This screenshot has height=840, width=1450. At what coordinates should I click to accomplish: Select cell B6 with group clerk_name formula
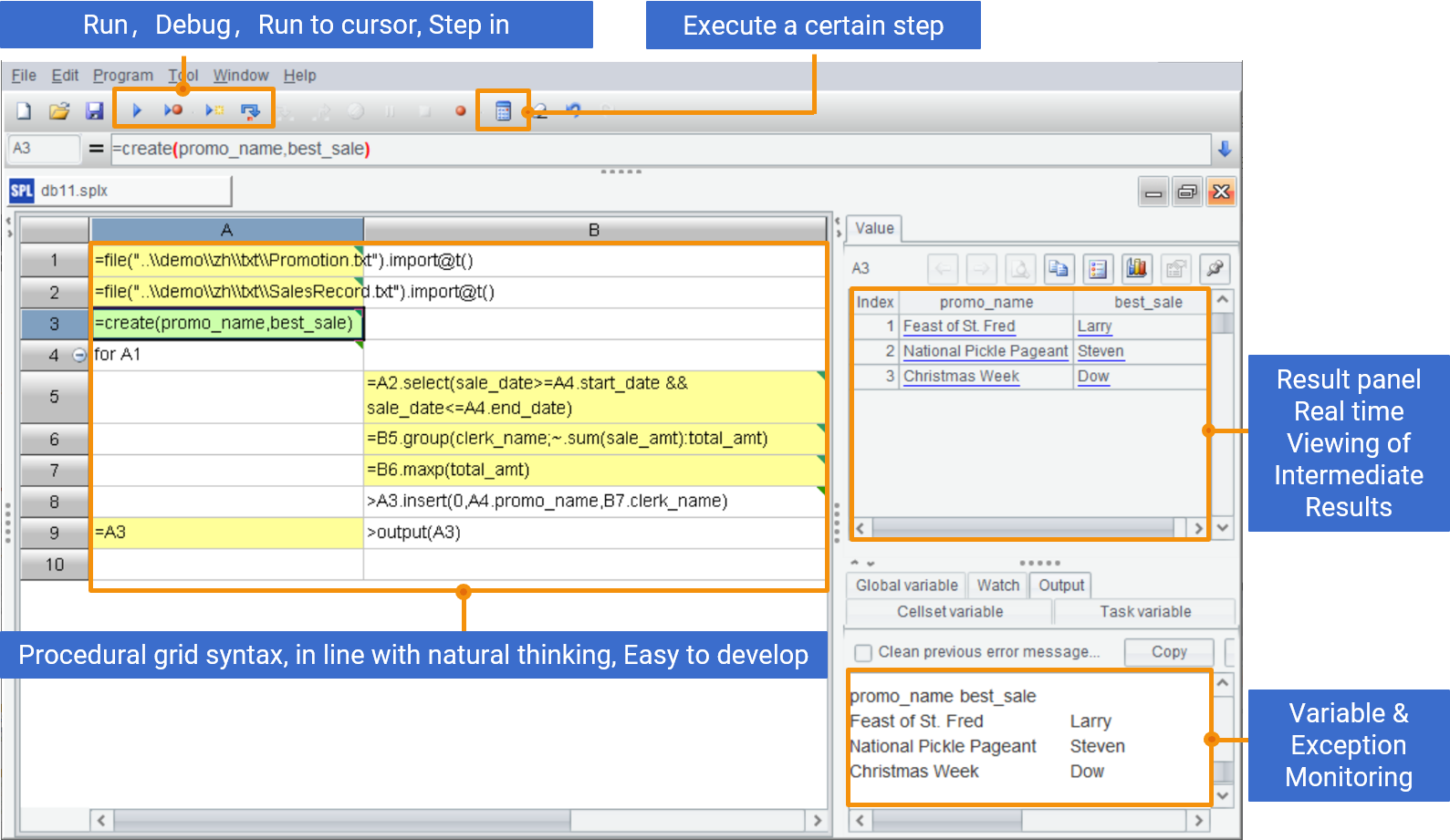[x=594, y=439]
